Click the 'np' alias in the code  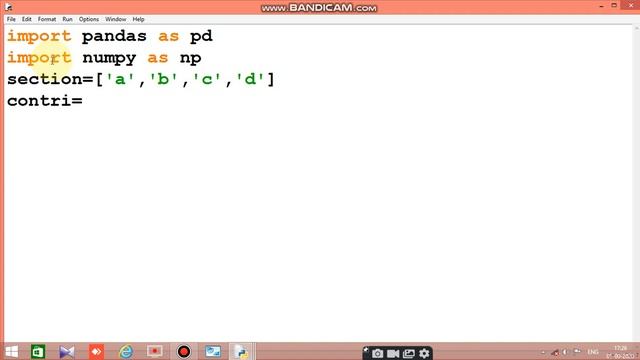[x=190, y=58]
